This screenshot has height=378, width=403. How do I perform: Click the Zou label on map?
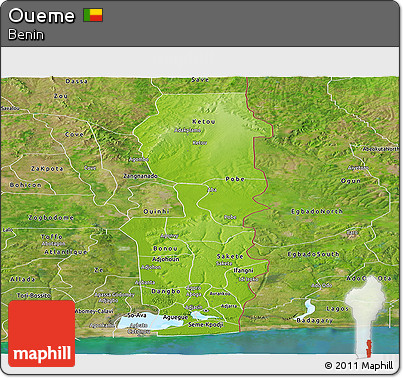(x=61, y=96)
